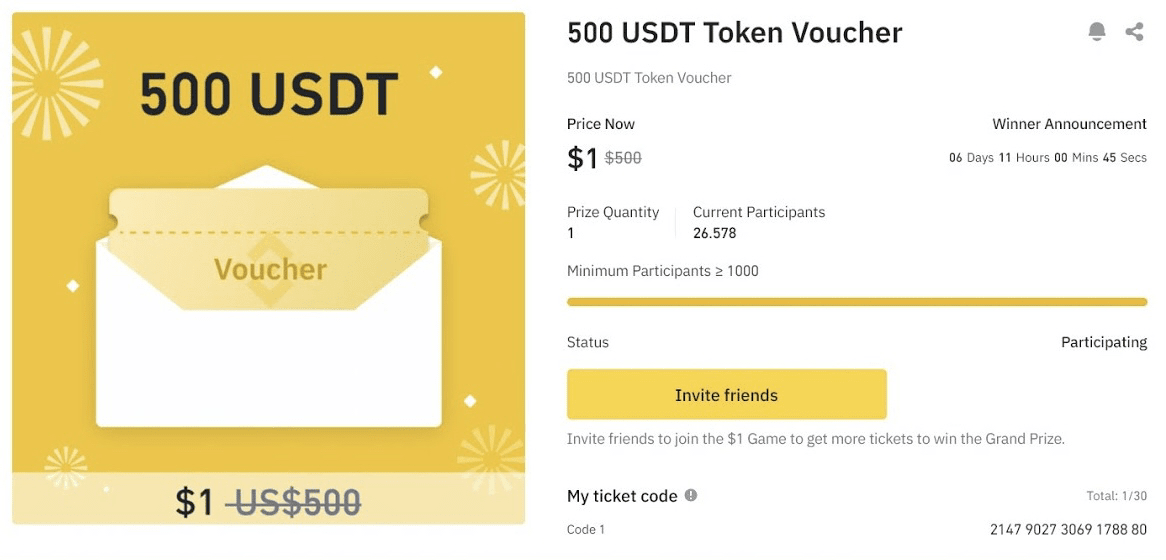Click the Current Participants count
The width and height of the screenshot is (1166, 560).
714,233
